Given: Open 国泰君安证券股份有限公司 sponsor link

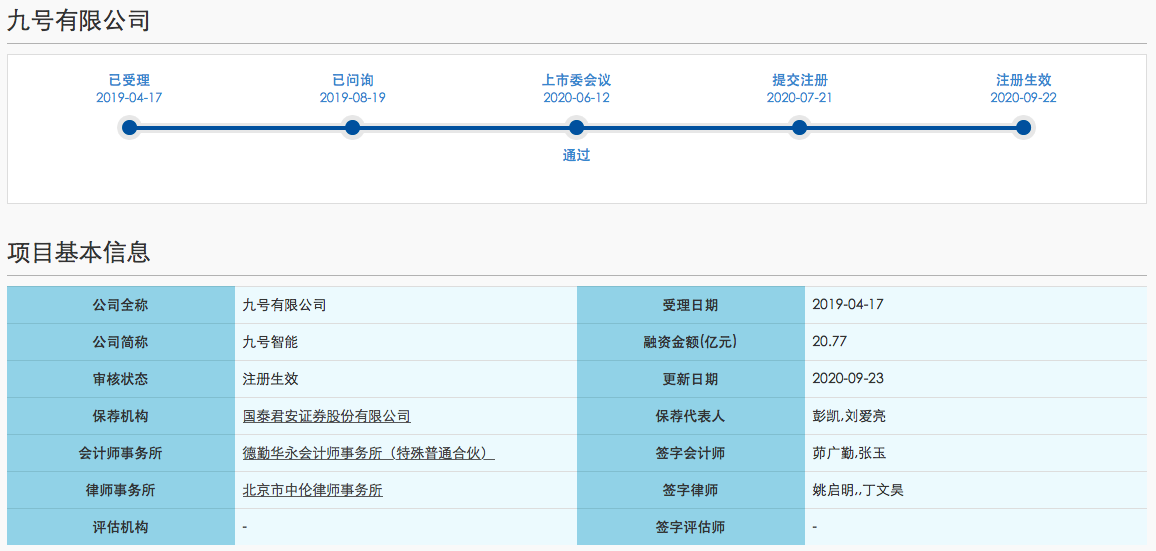Looking at the screenshot, I should [327, 417].
